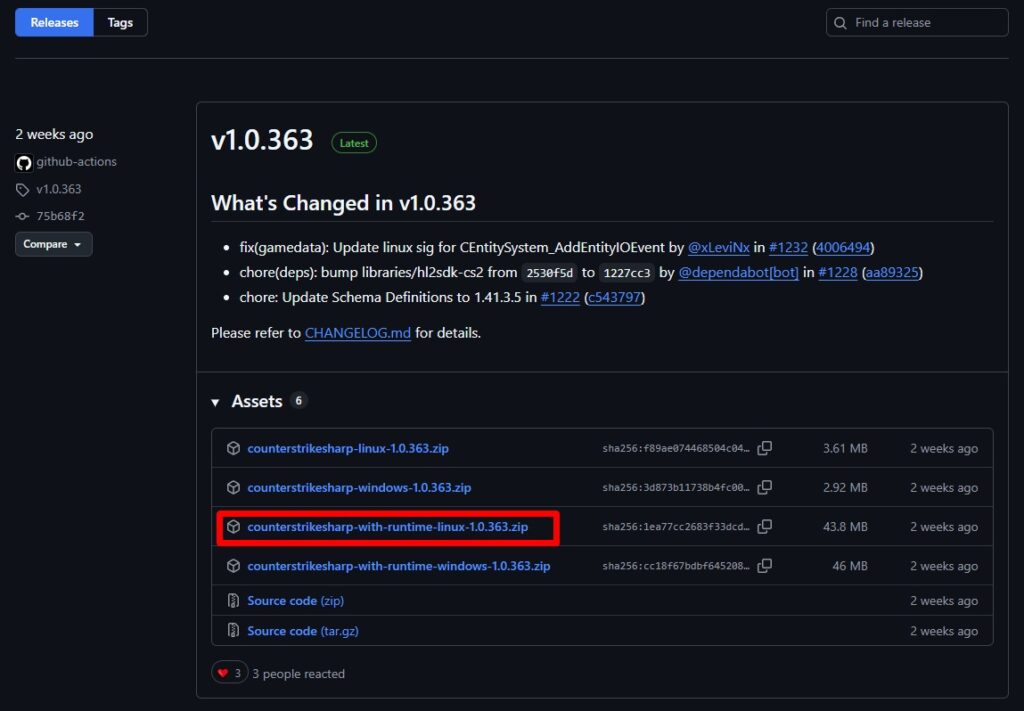Viewport: 1024px width, 711px height.
Task: Switch to the Tags tab
Action: point(120,22)
